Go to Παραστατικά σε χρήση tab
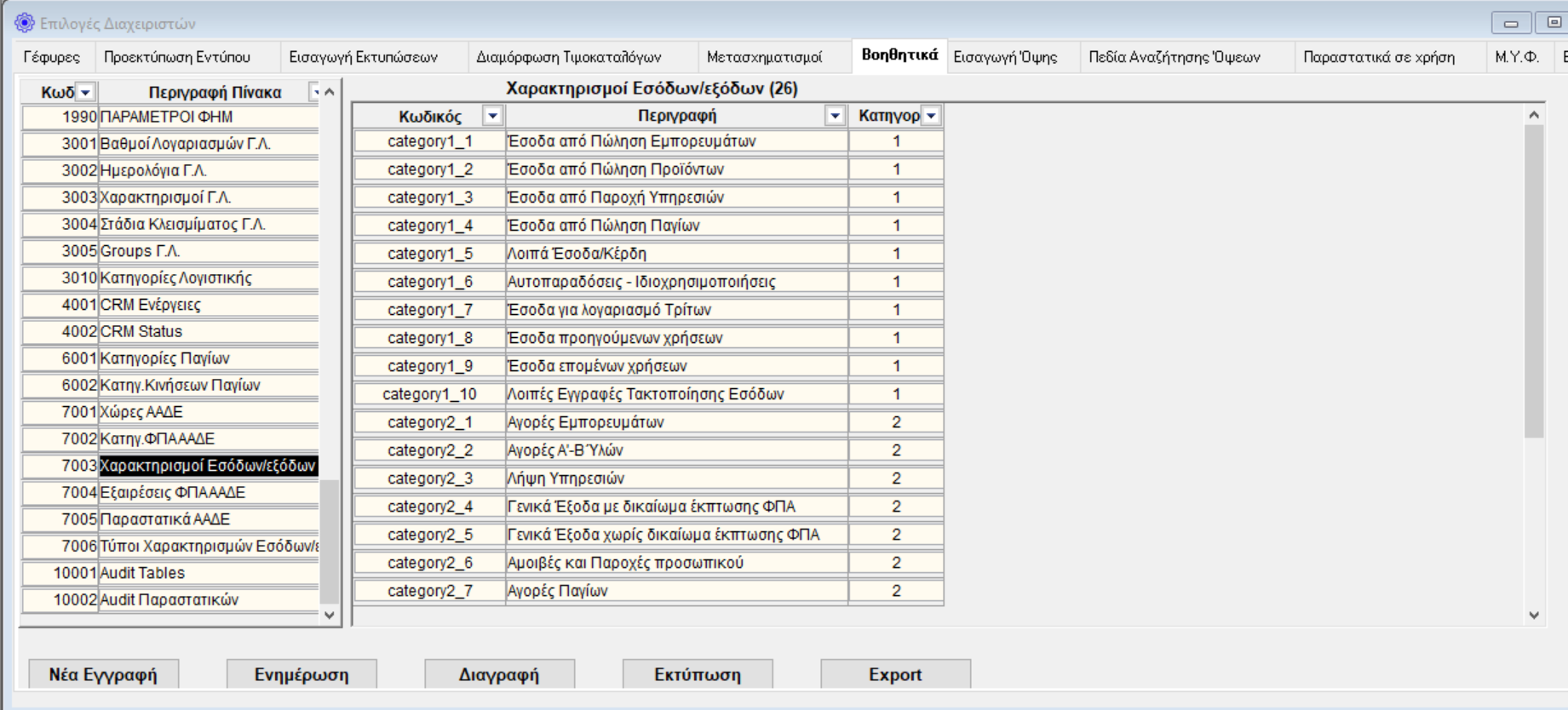The height and width of the screenshot is (710, 1568). [1378, 57]
